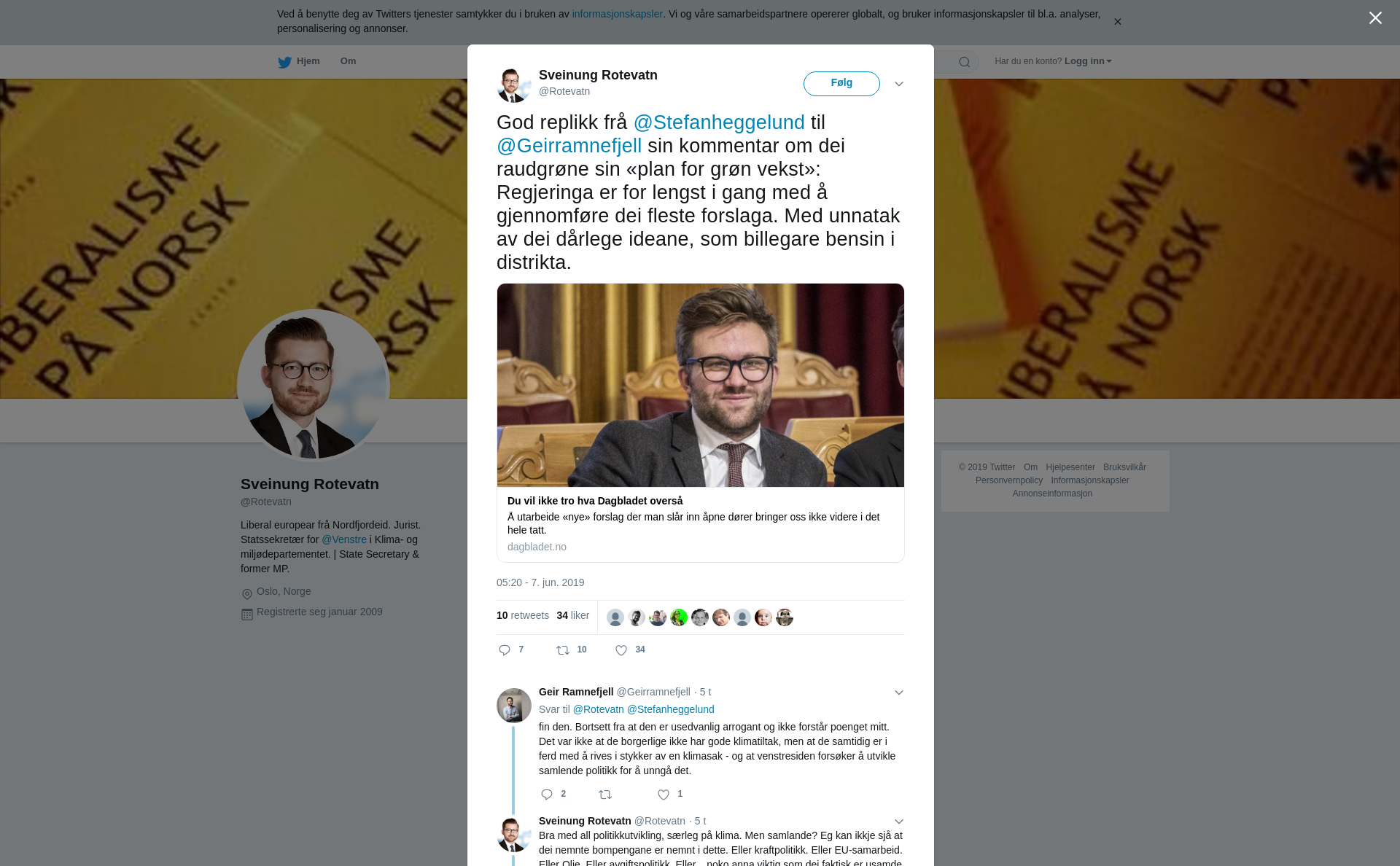Viewport: 1400px width, 866px height.
Task: Click the search magnifier icon in top bar
Action: tap(965, 62)
